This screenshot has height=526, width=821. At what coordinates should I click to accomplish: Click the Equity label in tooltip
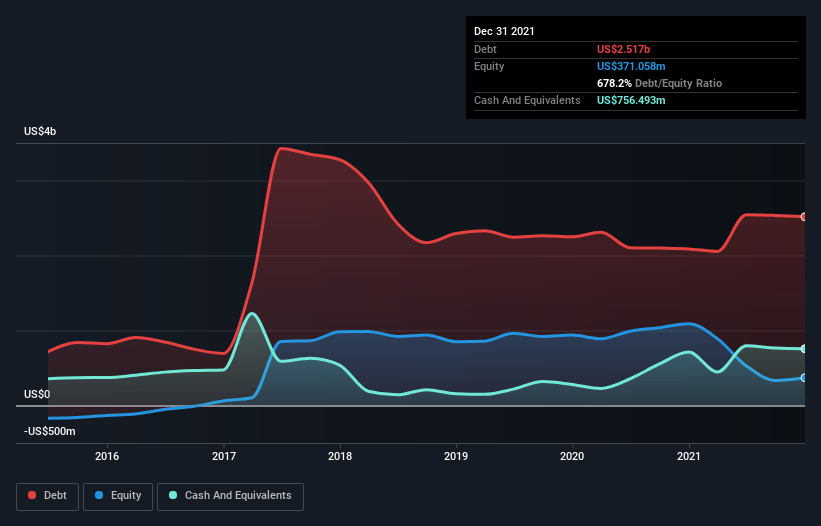click(489, 66)
